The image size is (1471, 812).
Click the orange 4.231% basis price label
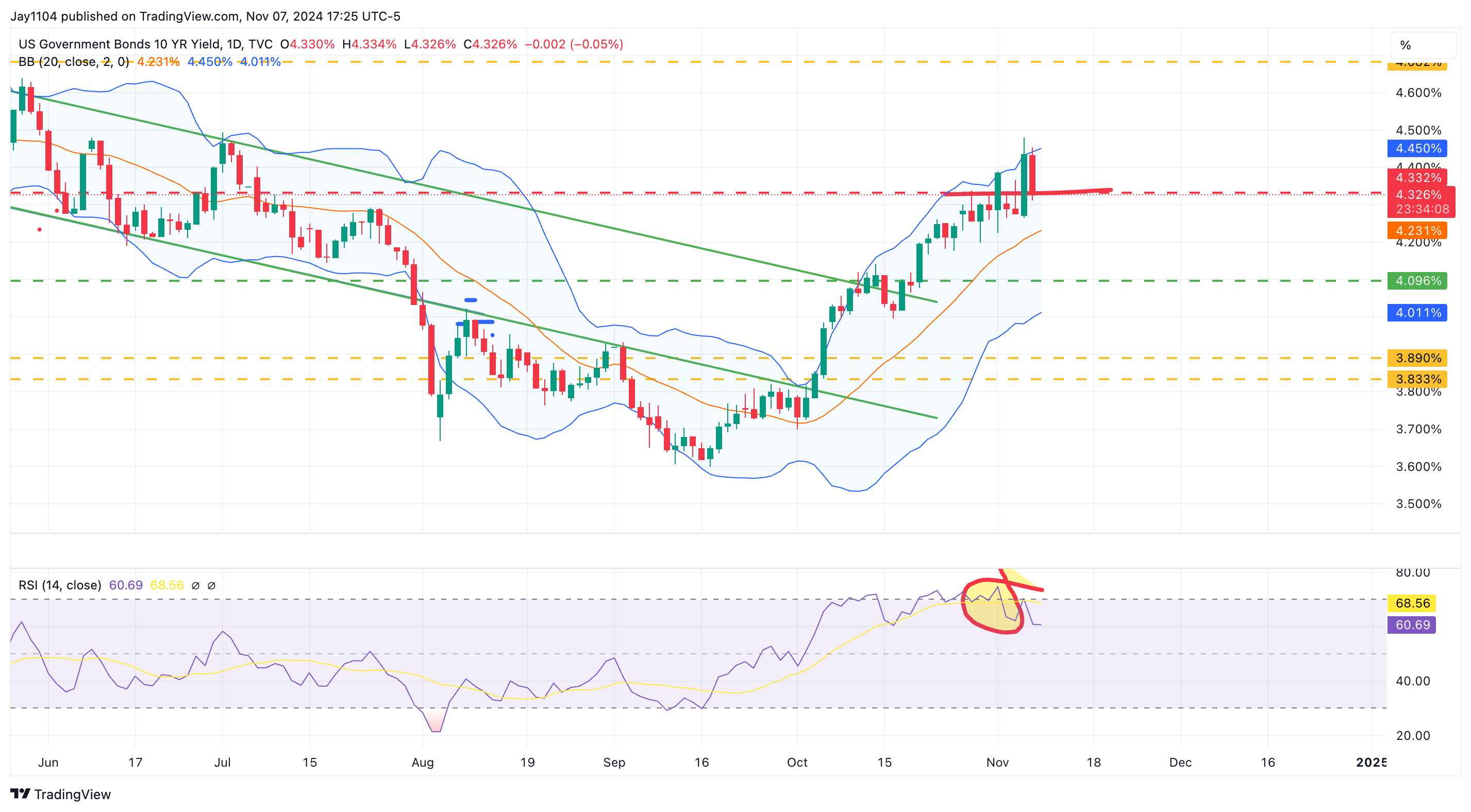1417,231
